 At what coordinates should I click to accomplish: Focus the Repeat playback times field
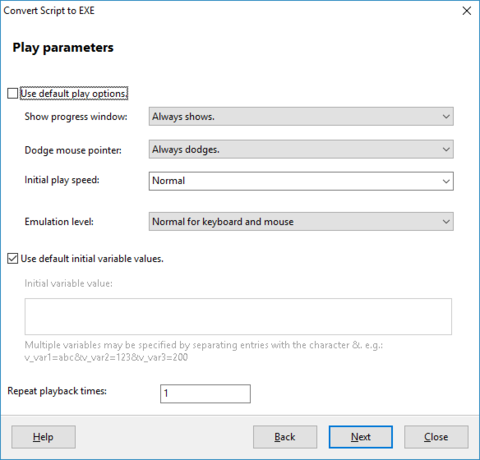click(205, 394)
